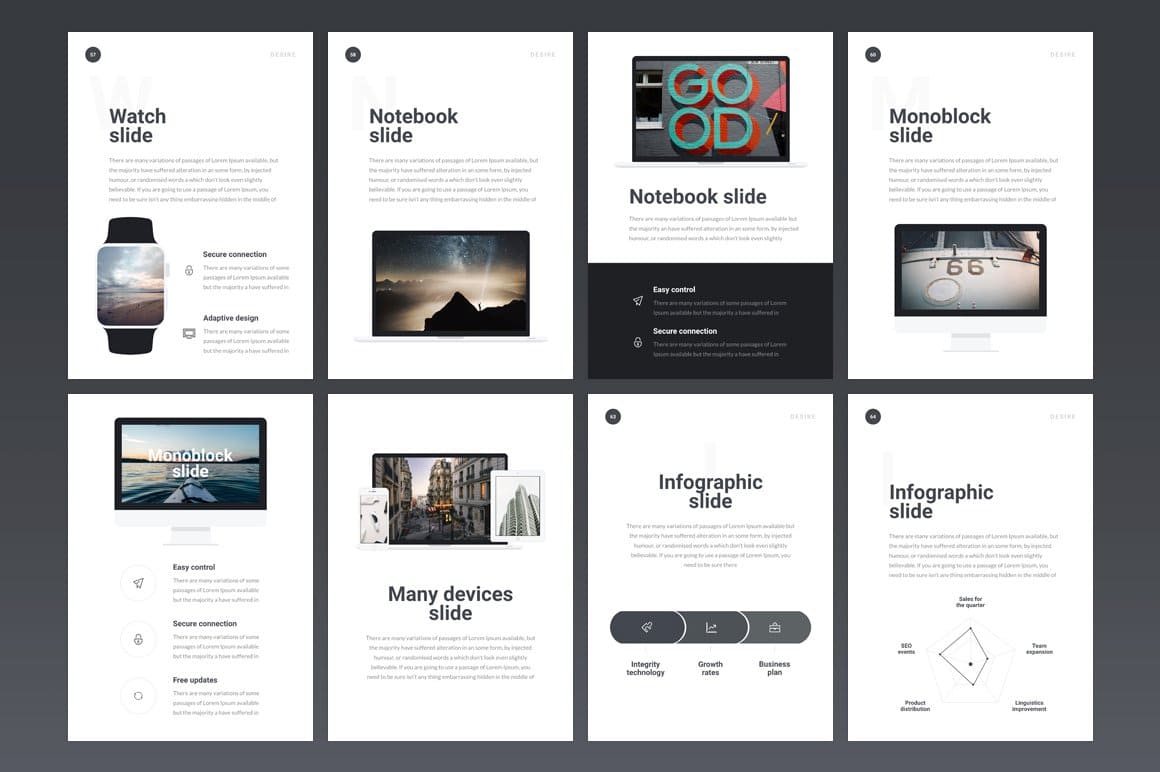Image resolution: width=1160 pixels, height=772 pixels.
Task: Click the center point of the radar chart
Action: 972,662
